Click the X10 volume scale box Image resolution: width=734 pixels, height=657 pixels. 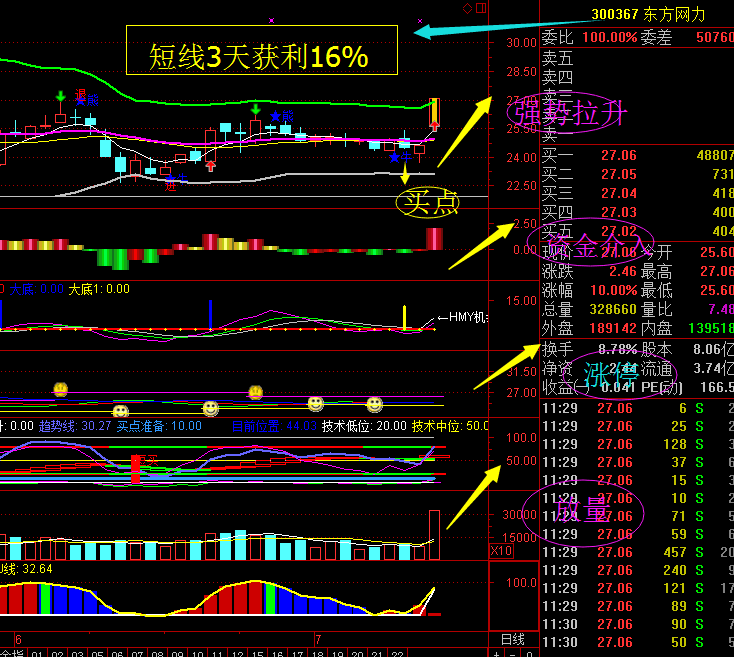click(501, 551)
